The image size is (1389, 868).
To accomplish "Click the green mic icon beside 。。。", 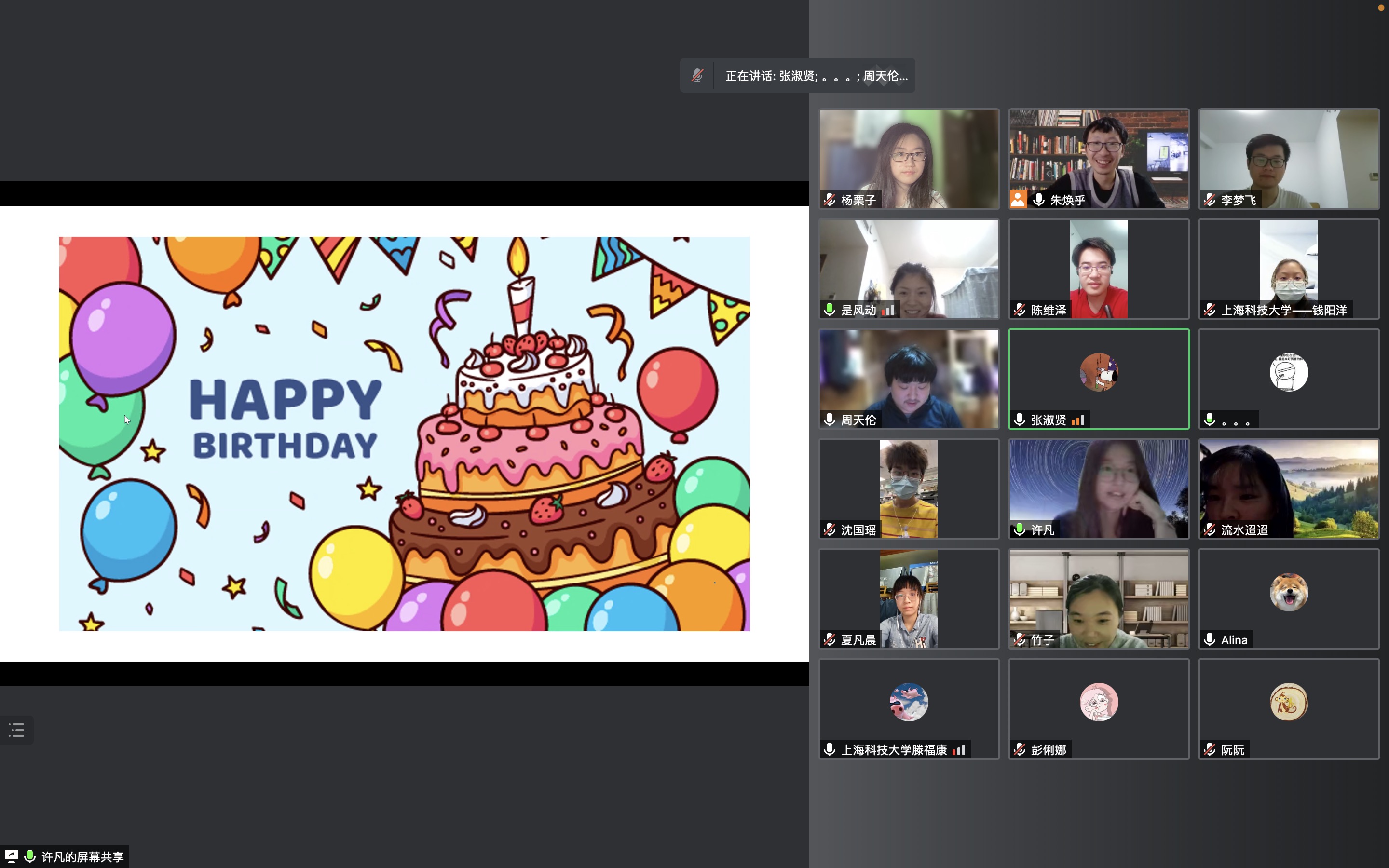I will tap(1210, 420).
